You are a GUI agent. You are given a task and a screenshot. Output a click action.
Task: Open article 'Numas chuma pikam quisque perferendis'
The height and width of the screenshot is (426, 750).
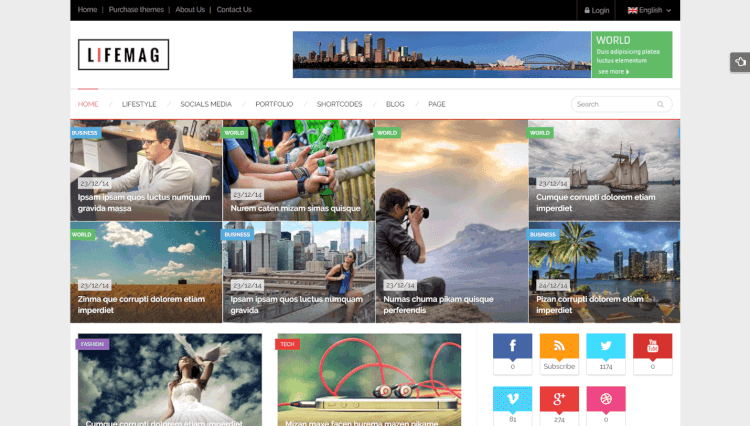(x=438, y=305)
